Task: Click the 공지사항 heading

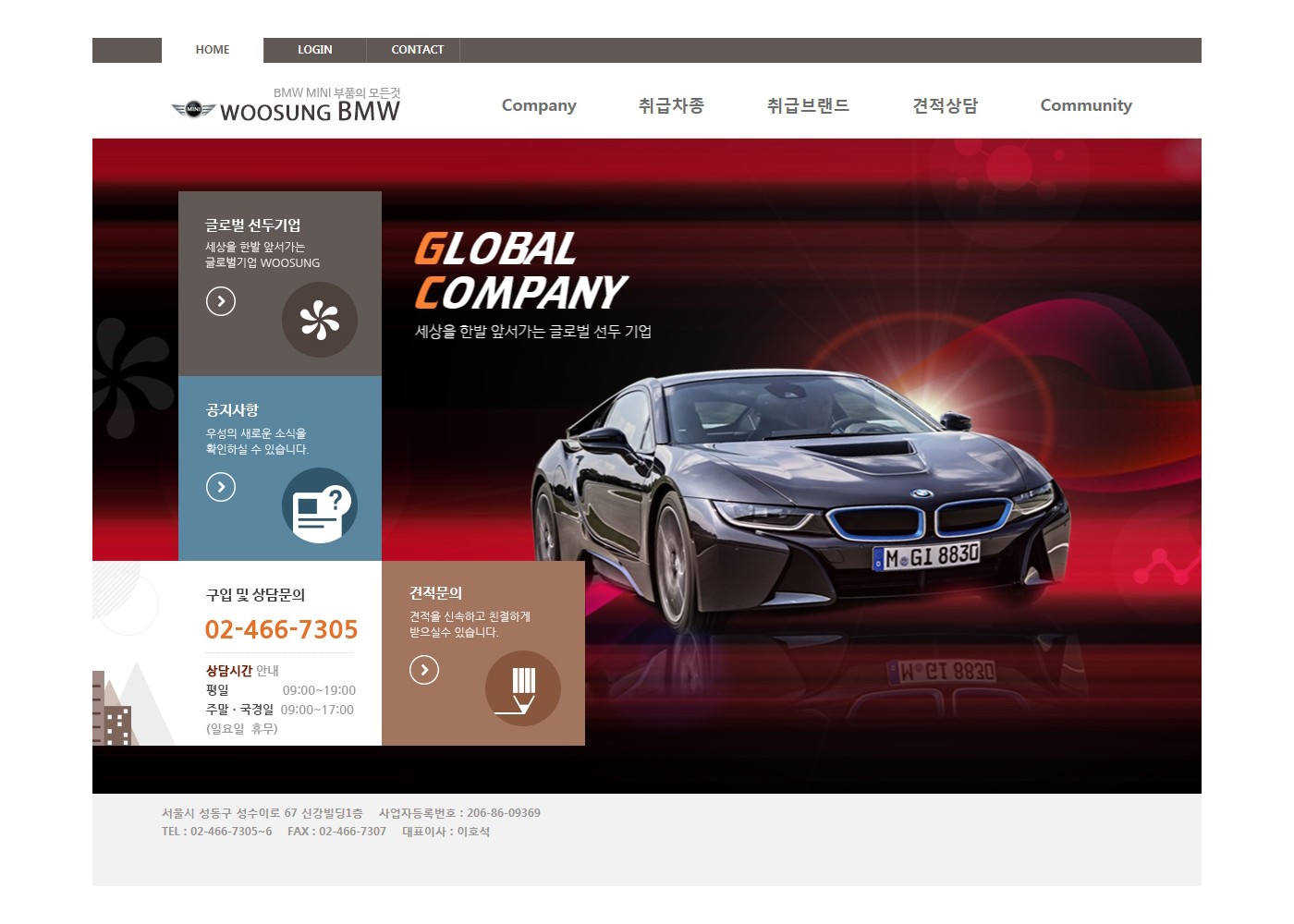Action: pyautogui.click(x=232, y=410)
